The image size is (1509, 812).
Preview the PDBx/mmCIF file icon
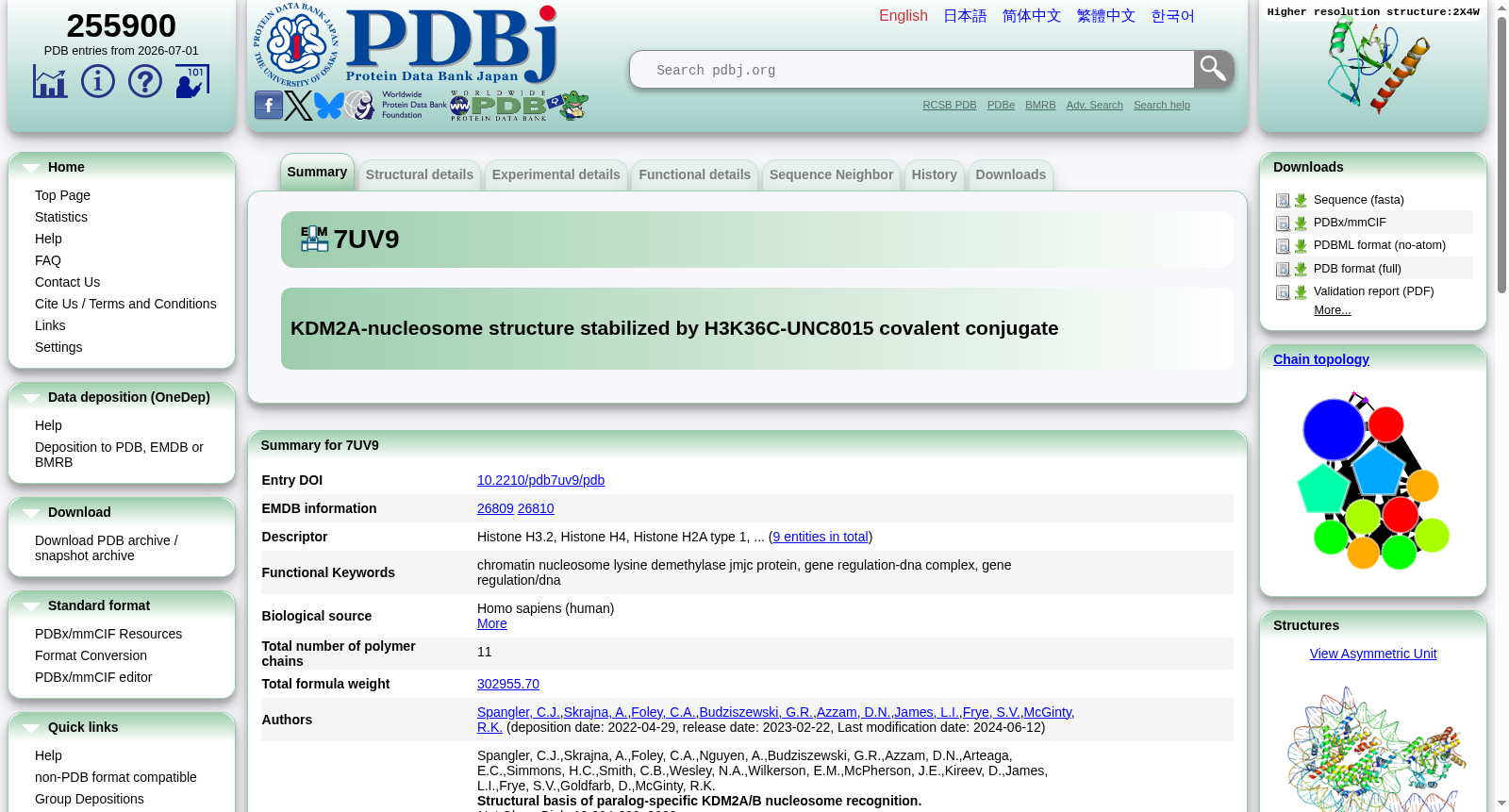[1283, 224]
